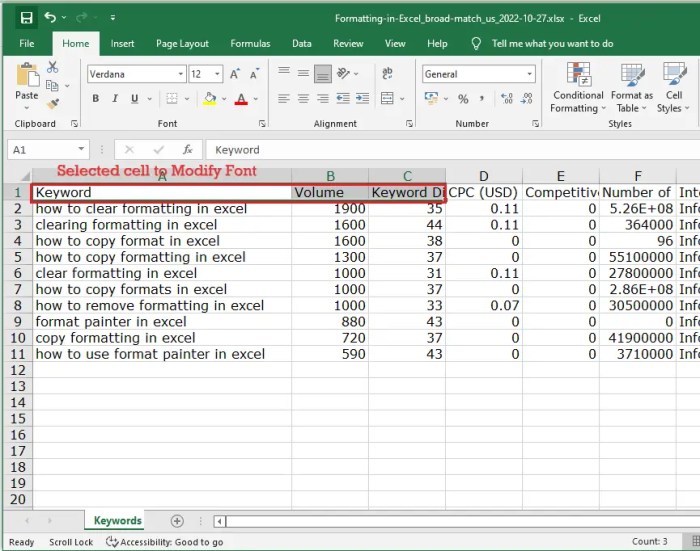
Task: Expand the font color dropdown arrow
Action: pos(256,99)
